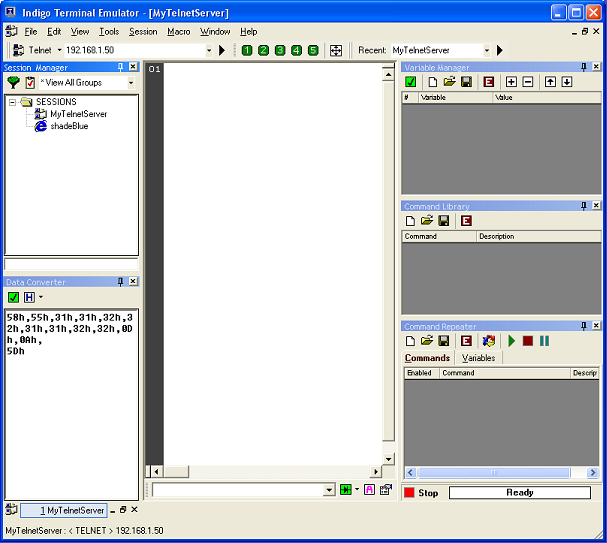Image resolution: width=607 pixels, height=543 pixels.
Task: Click the terminal horizontal scrollbar thumb
Action: (176, 471)
